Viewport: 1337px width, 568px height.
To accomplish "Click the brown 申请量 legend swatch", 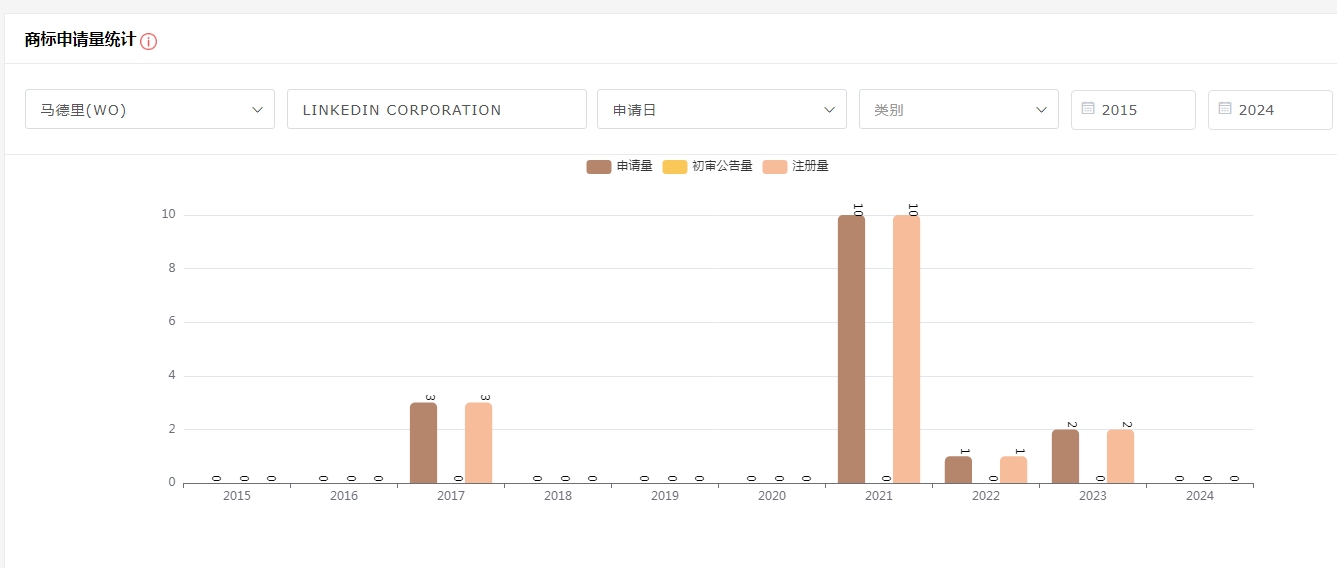I will [598, 166].
